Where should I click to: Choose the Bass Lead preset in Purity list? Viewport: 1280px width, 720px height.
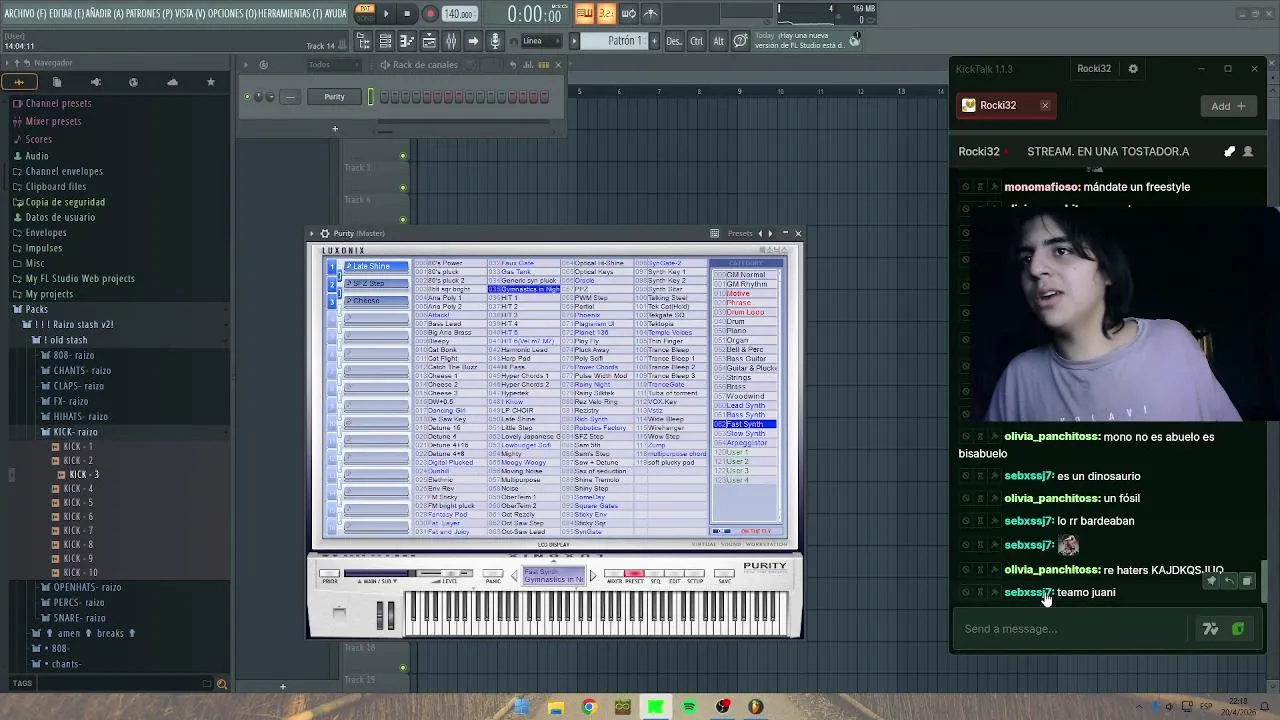pos(445,324)
